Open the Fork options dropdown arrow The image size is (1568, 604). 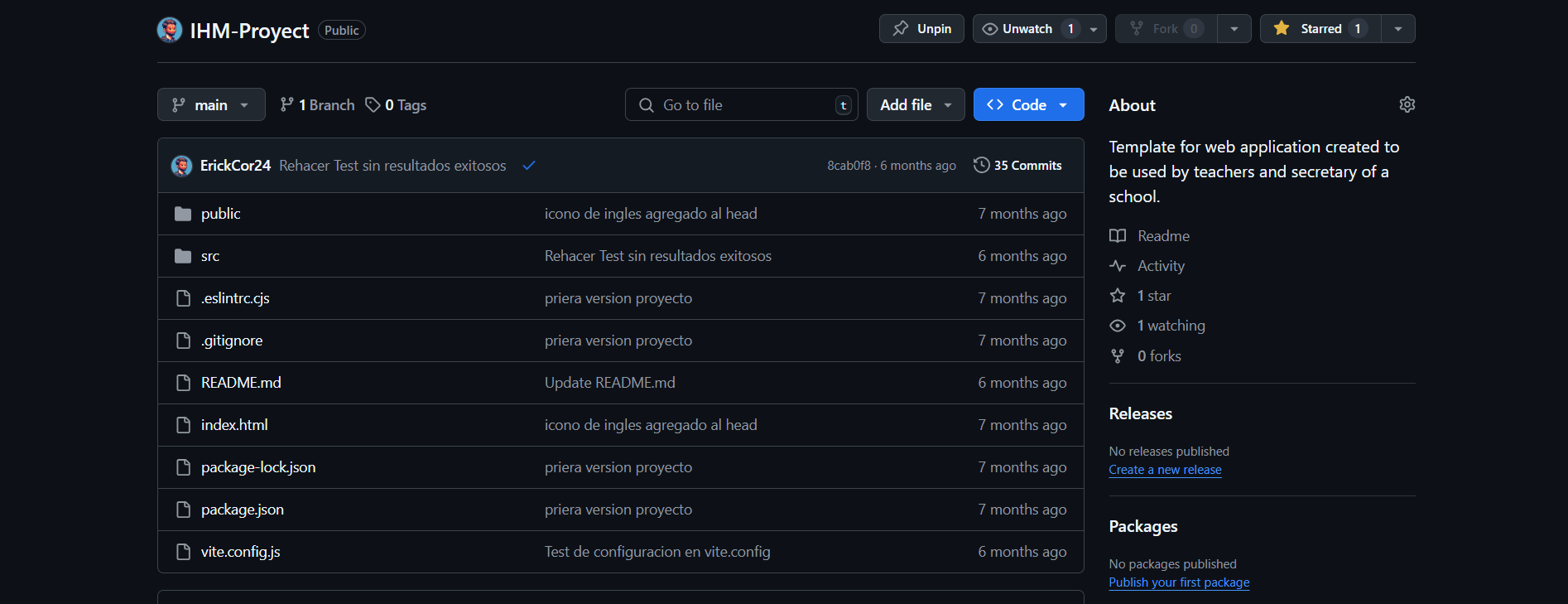point(1234,29)
